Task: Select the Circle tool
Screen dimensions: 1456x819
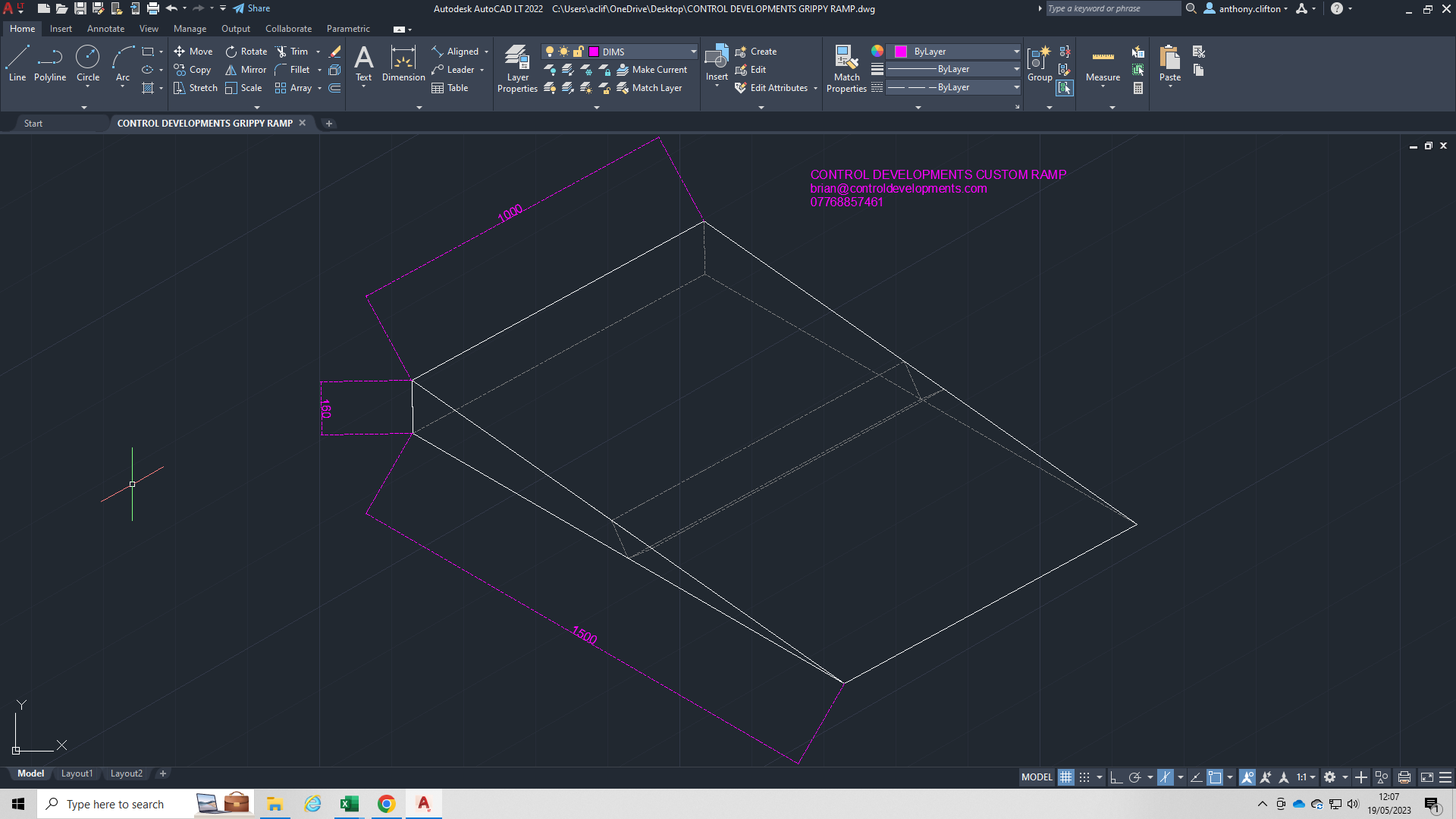Action: coord(88,63)
